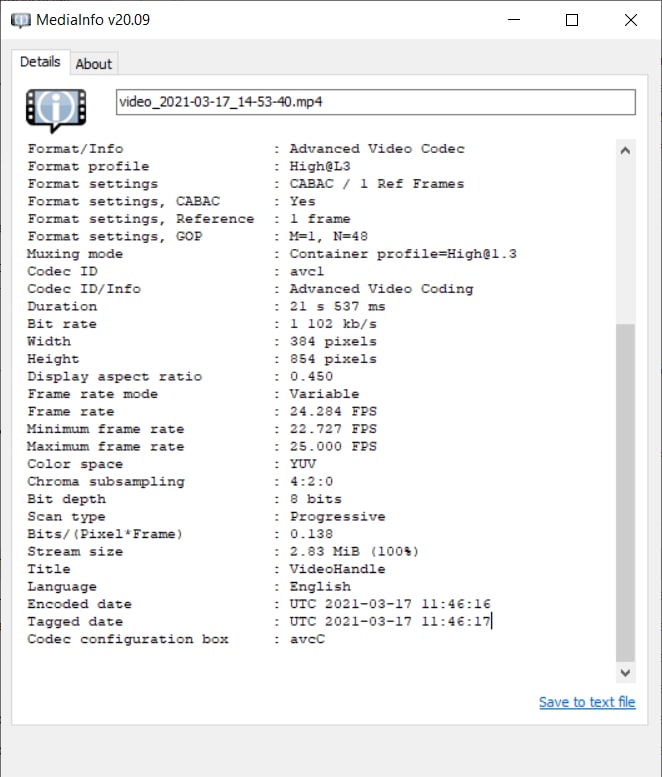This screenshot has height=777, width=662.
Task: Click the 'Yes' CABAC value
Action: [302, 201]
